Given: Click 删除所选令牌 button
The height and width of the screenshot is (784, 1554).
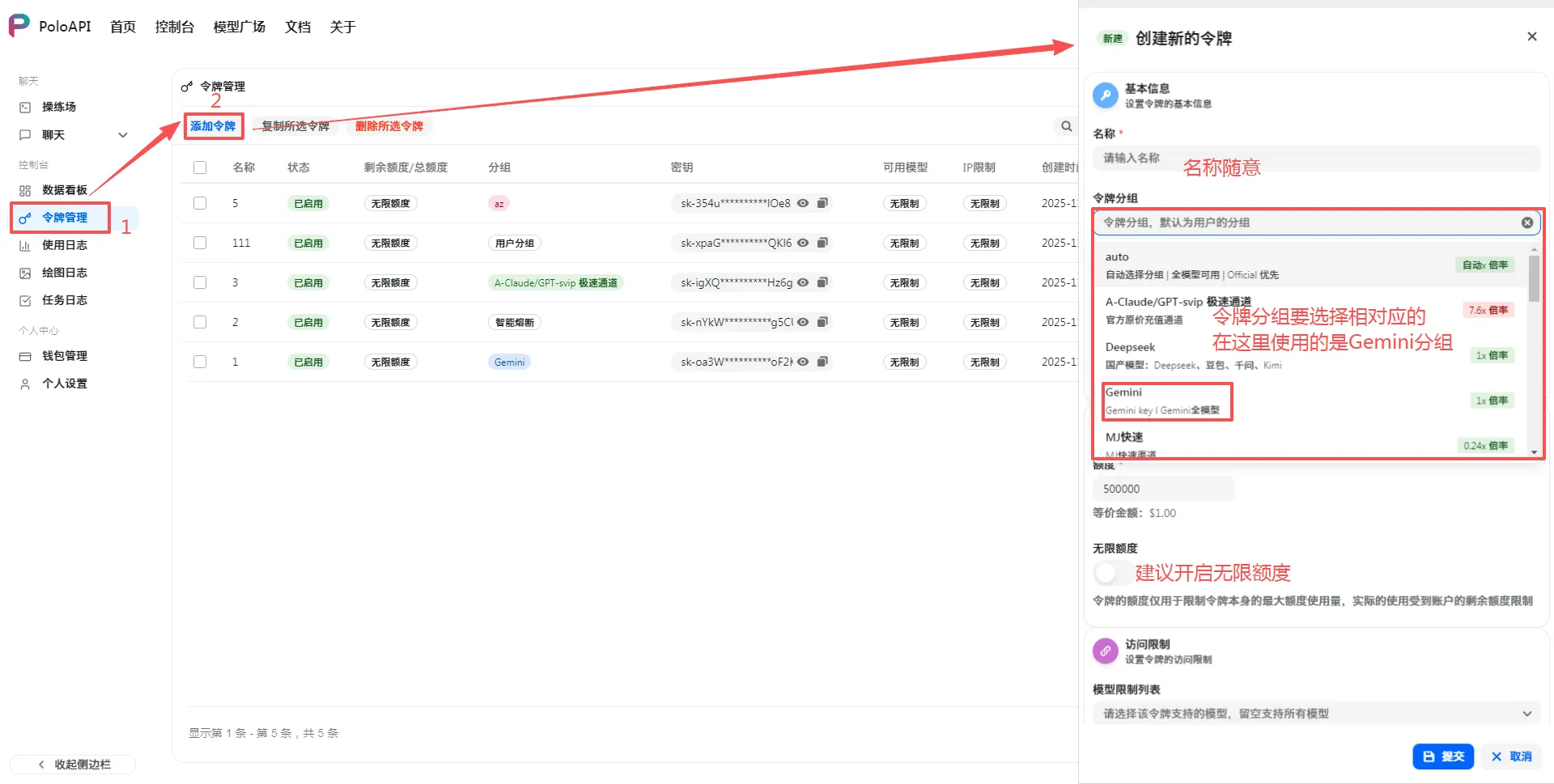Looking at the screenshot, I should (x=389, y=126).
